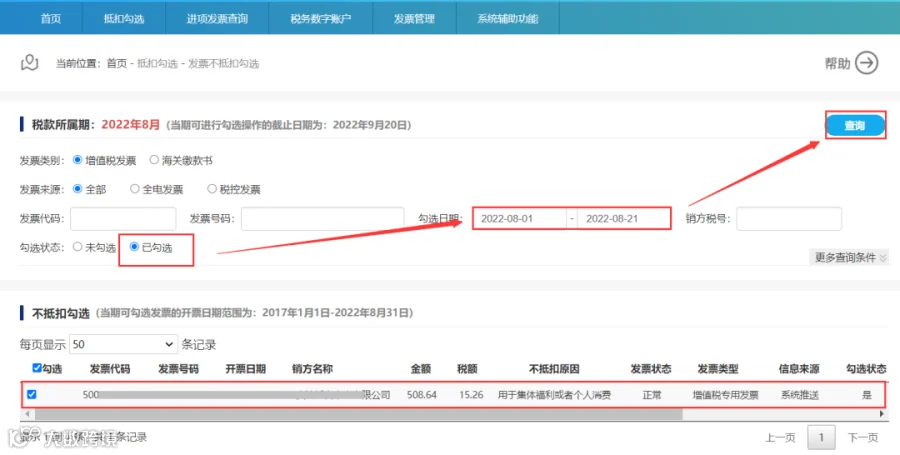Click the help arrow circle icon
This screenshot has width=900, height=455.
point(867,63)
